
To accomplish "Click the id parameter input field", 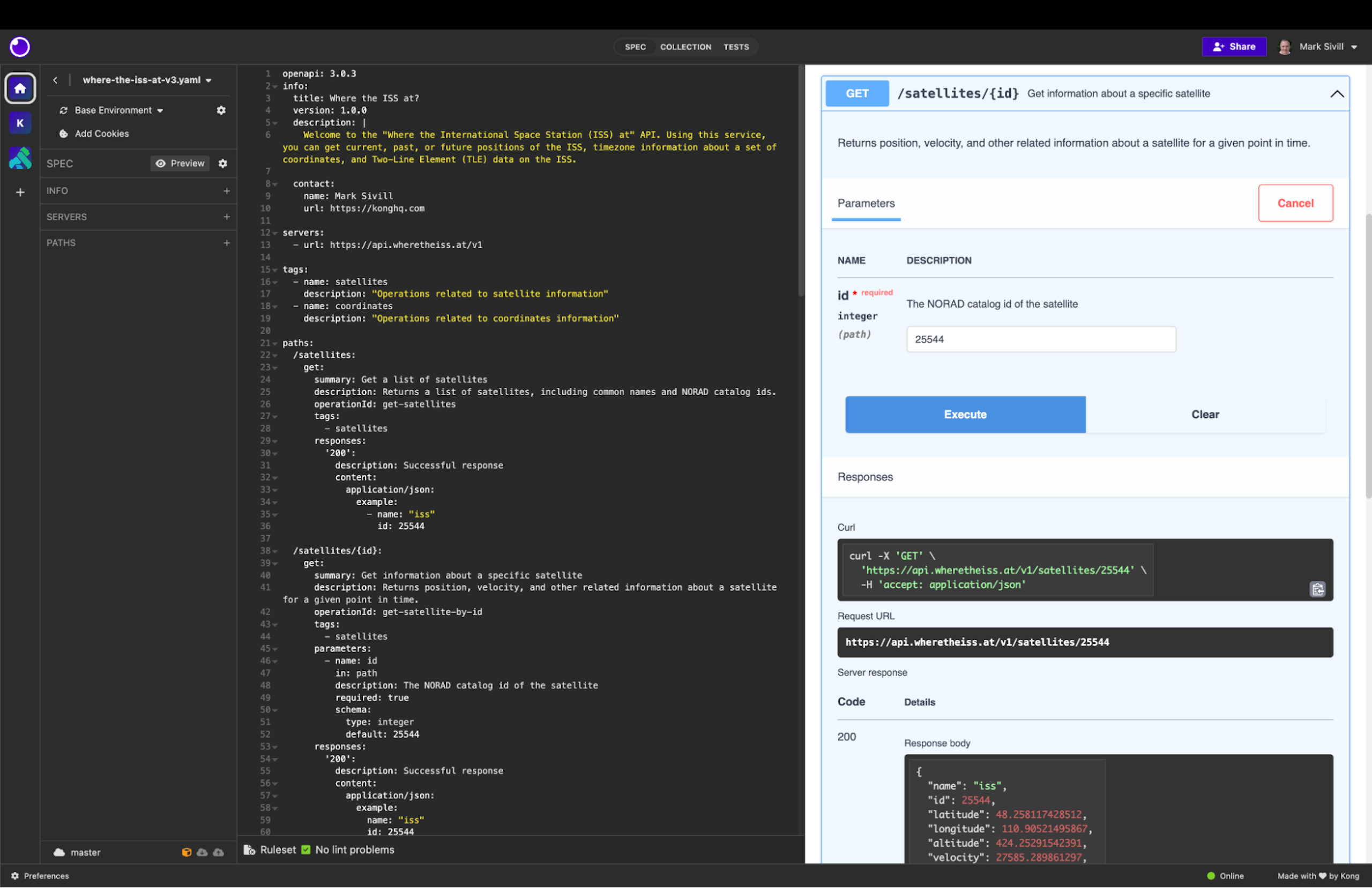I will coord(1041,339).
